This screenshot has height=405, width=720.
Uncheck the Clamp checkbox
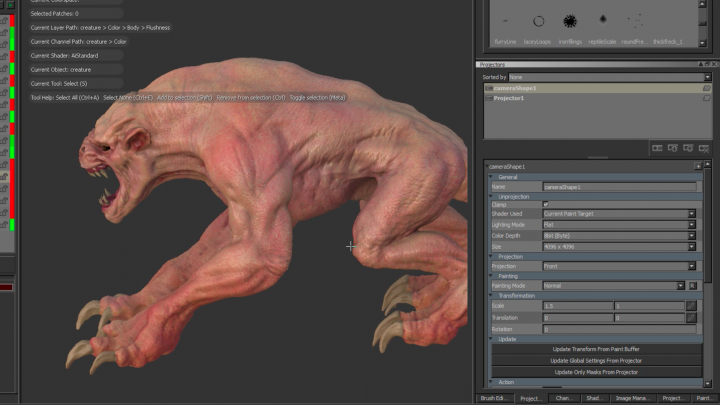(x=546, y=204)
